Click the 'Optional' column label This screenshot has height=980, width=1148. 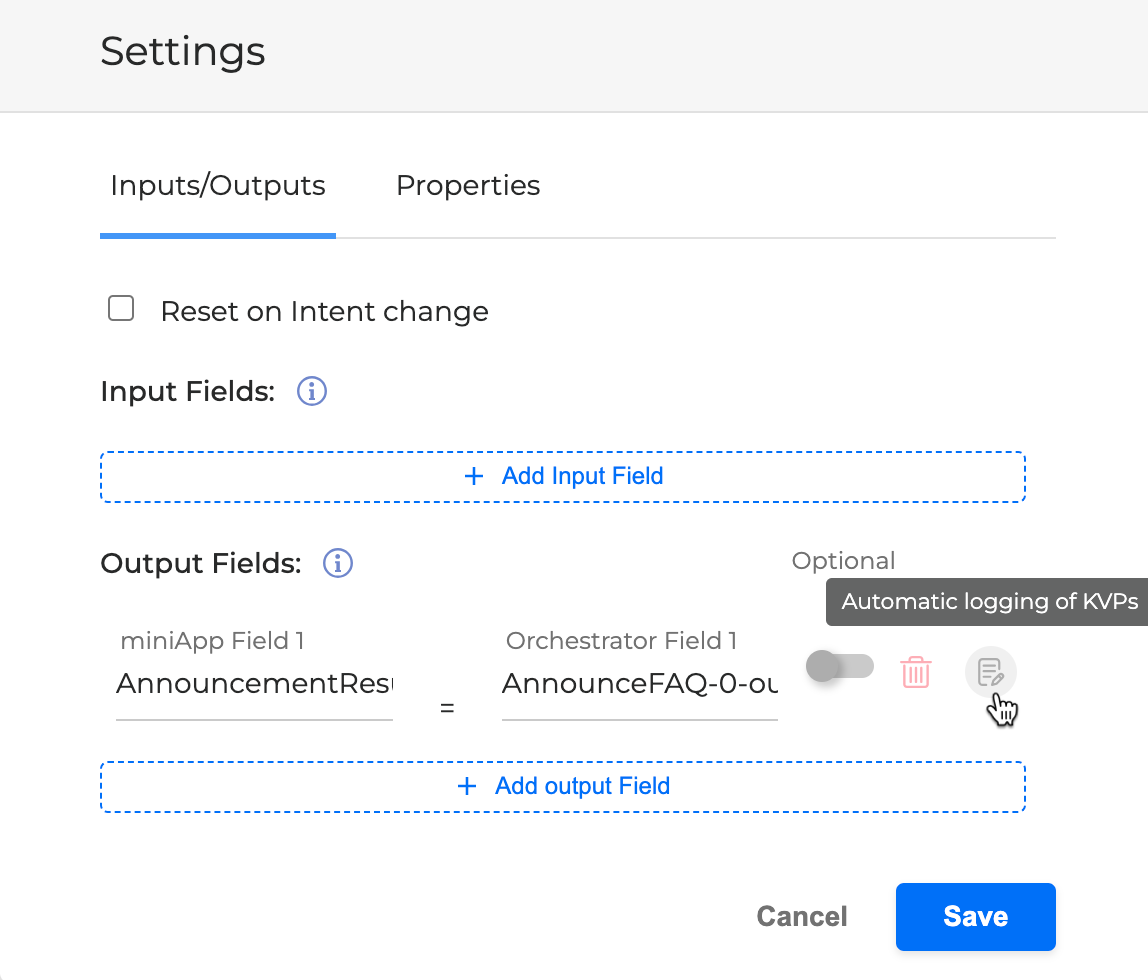(x=843, y=561)
